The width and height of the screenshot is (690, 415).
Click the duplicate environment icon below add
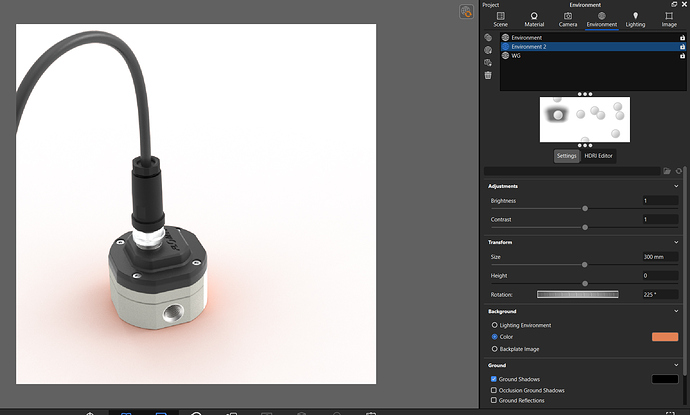pyautogui.click(x=488, y=50)
